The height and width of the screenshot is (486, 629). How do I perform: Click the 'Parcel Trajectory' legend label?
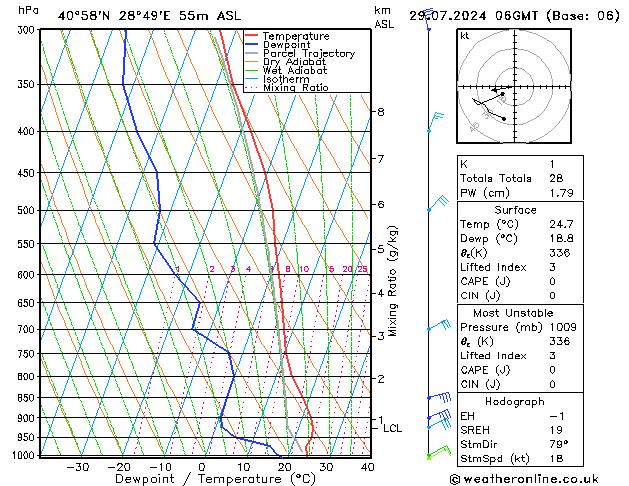309,53
